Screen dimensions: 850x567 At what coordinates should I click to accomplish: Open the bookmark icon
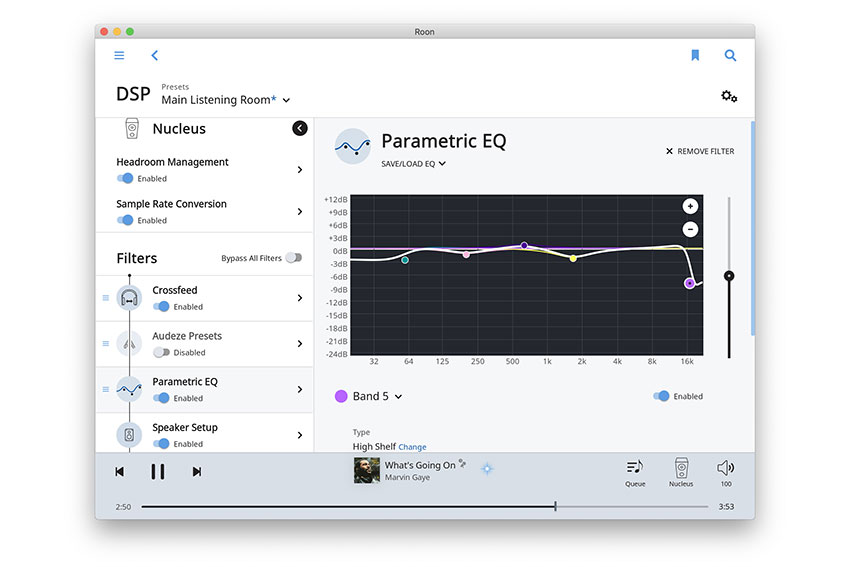click(x=695, y=56)
